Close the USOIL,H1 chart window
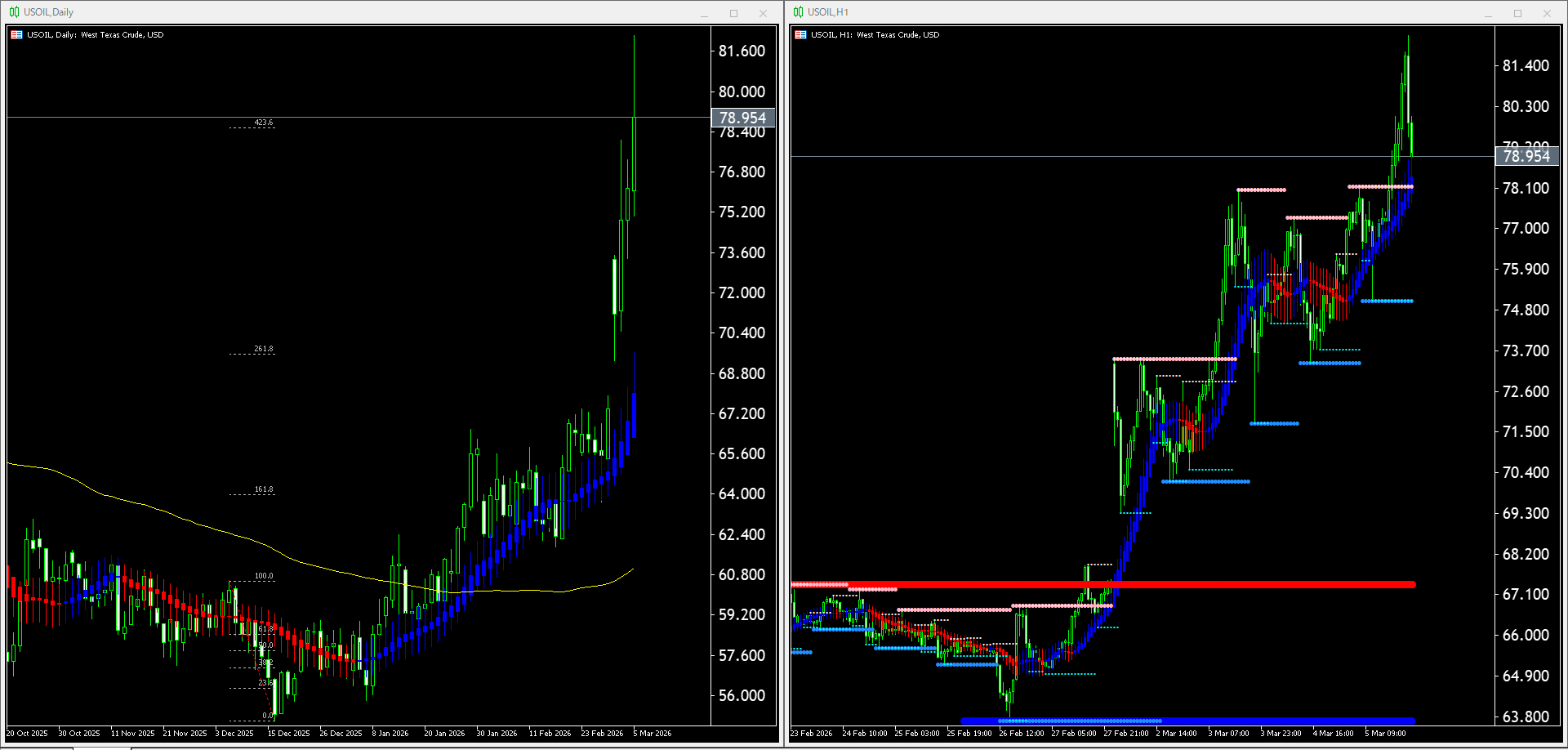The height and width of the screenshot is (750, 1568). 1547,13
